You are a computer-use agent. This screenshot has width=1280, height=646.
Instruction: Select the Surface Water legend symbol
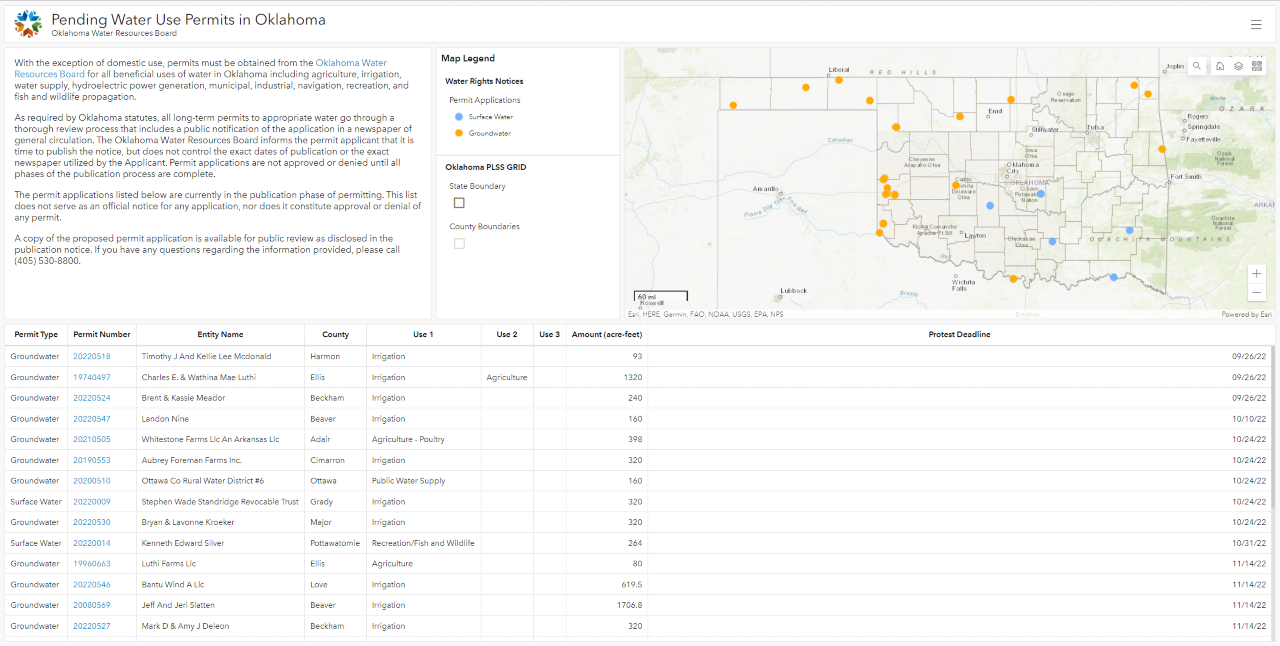pos(458,117)
